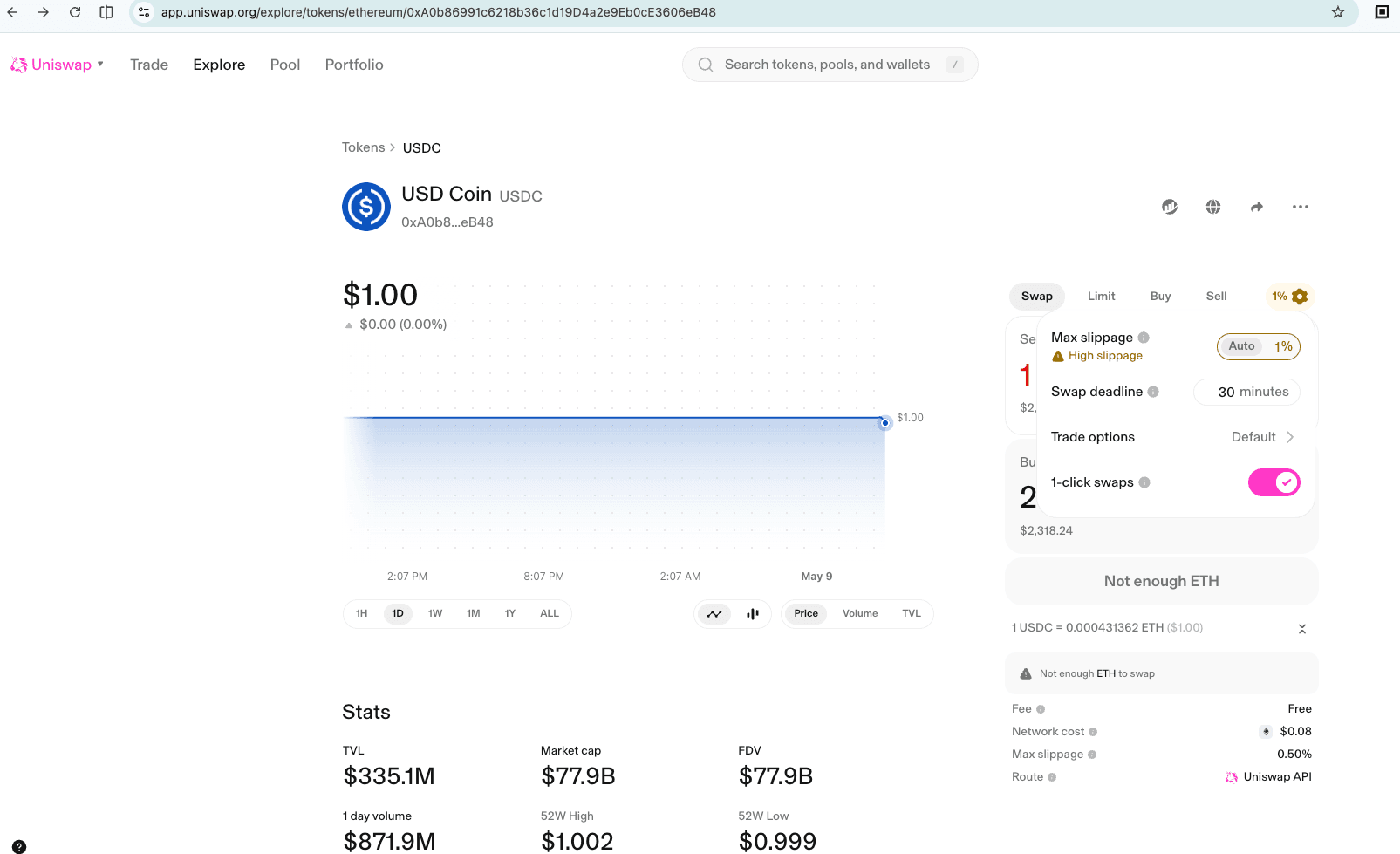View site information icon in address bar
1400x854 pixels.
pyautogui.click(x=145, y=12)
